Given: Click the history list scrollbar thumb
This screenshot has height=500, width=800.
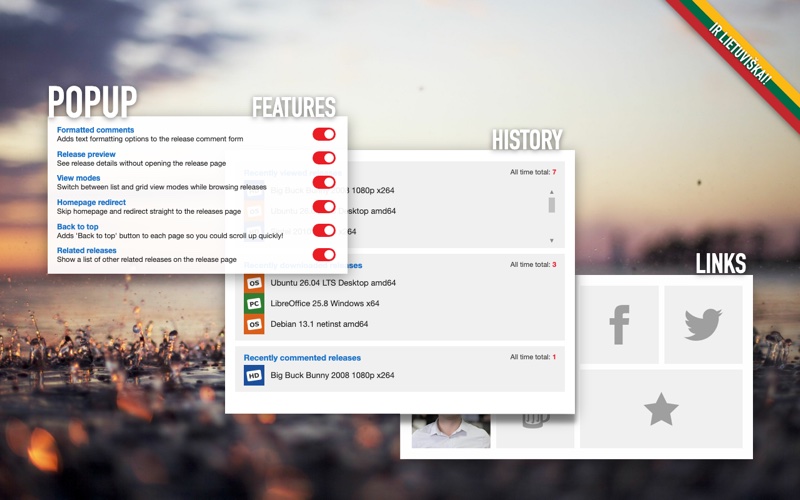Looking at the screenshot, I should (x=552, y=205).
